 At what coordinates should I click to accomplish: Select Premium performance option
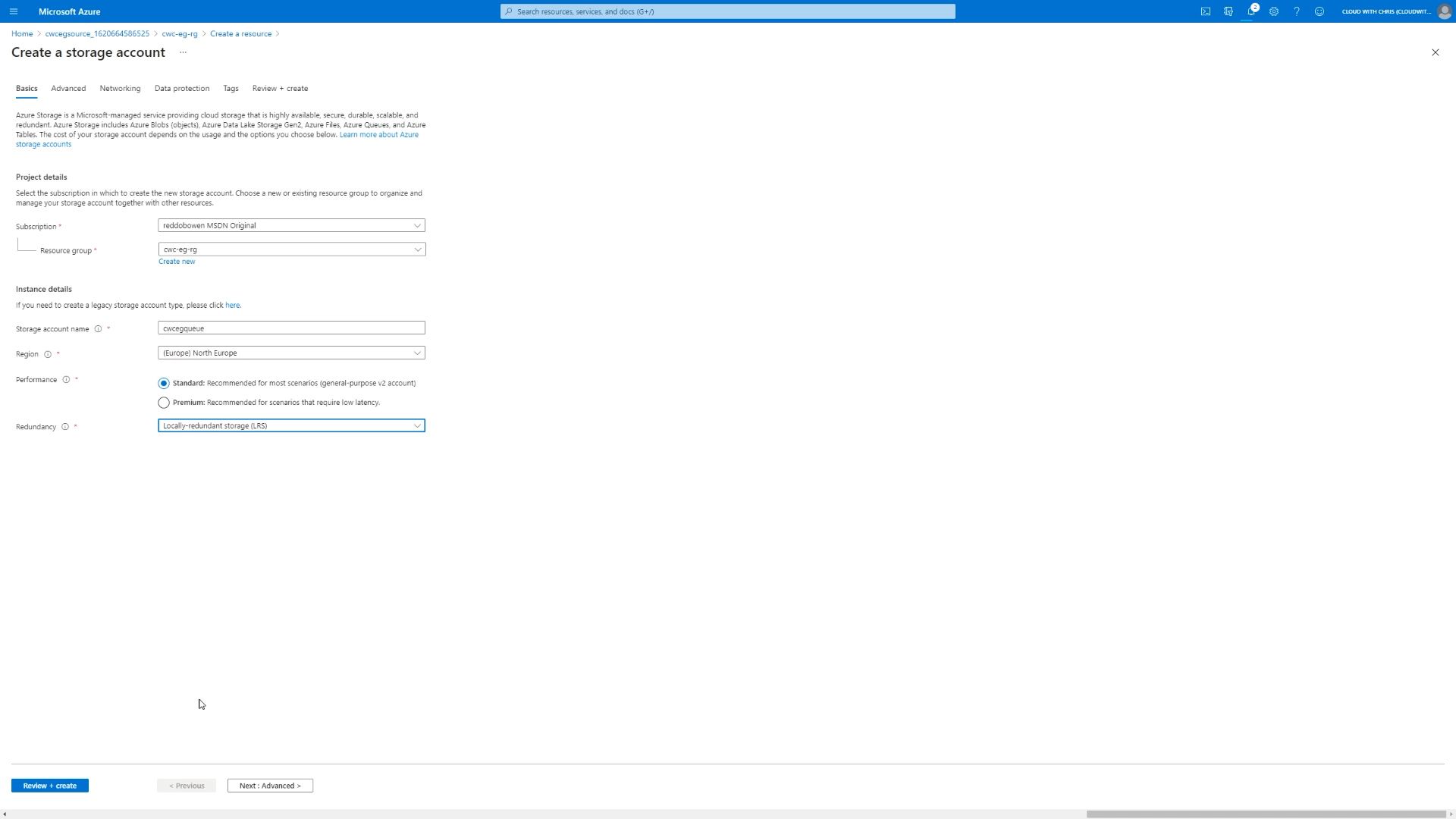click(x=164, y=403)
